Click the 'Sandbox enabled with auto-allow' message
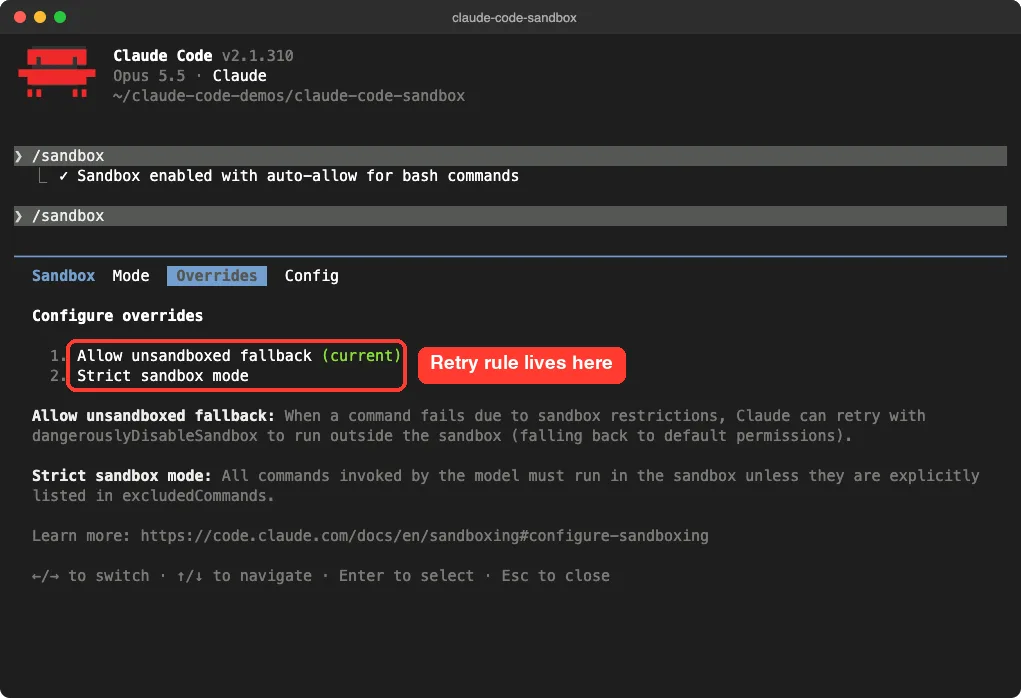Viewport: 1021px width, 698px height. 298,176
